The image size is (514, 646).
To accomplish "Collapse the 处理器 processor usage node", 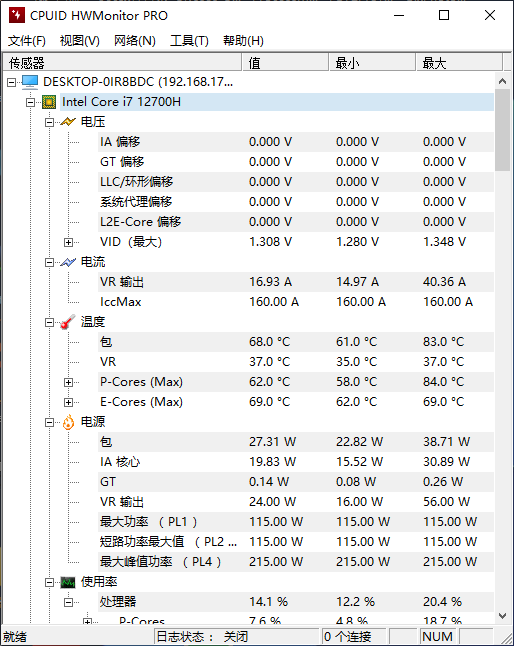I will (68, 602).
